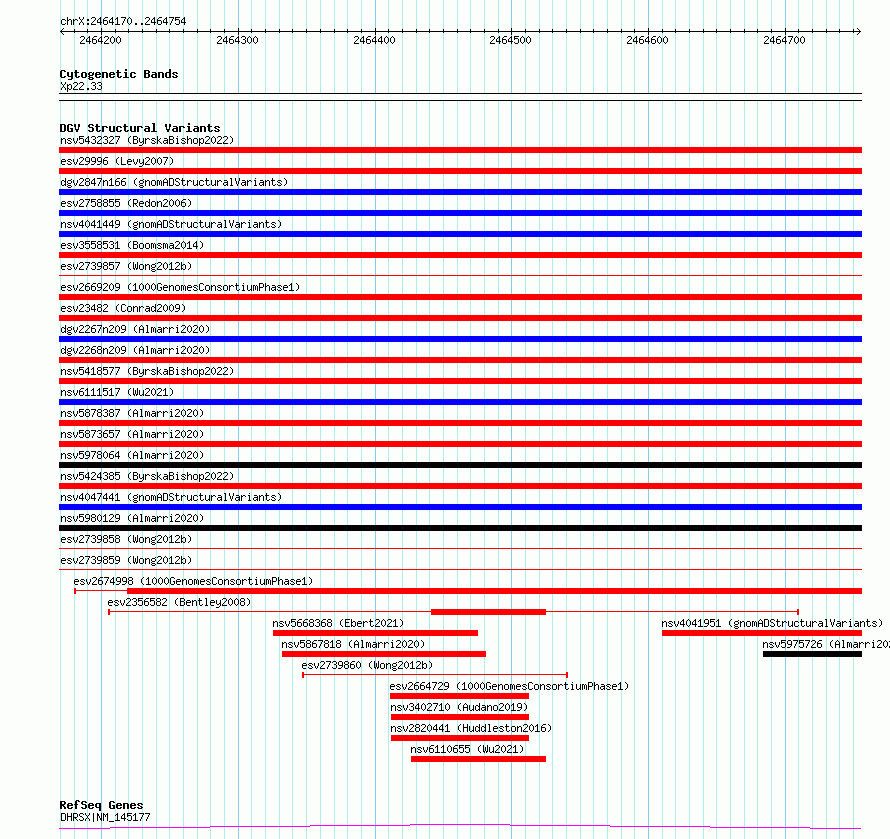Screen dimensions: 890x839
Task: Click the red bar under nsv3402710 Audano2019
Action: click(x=460, y=717)
